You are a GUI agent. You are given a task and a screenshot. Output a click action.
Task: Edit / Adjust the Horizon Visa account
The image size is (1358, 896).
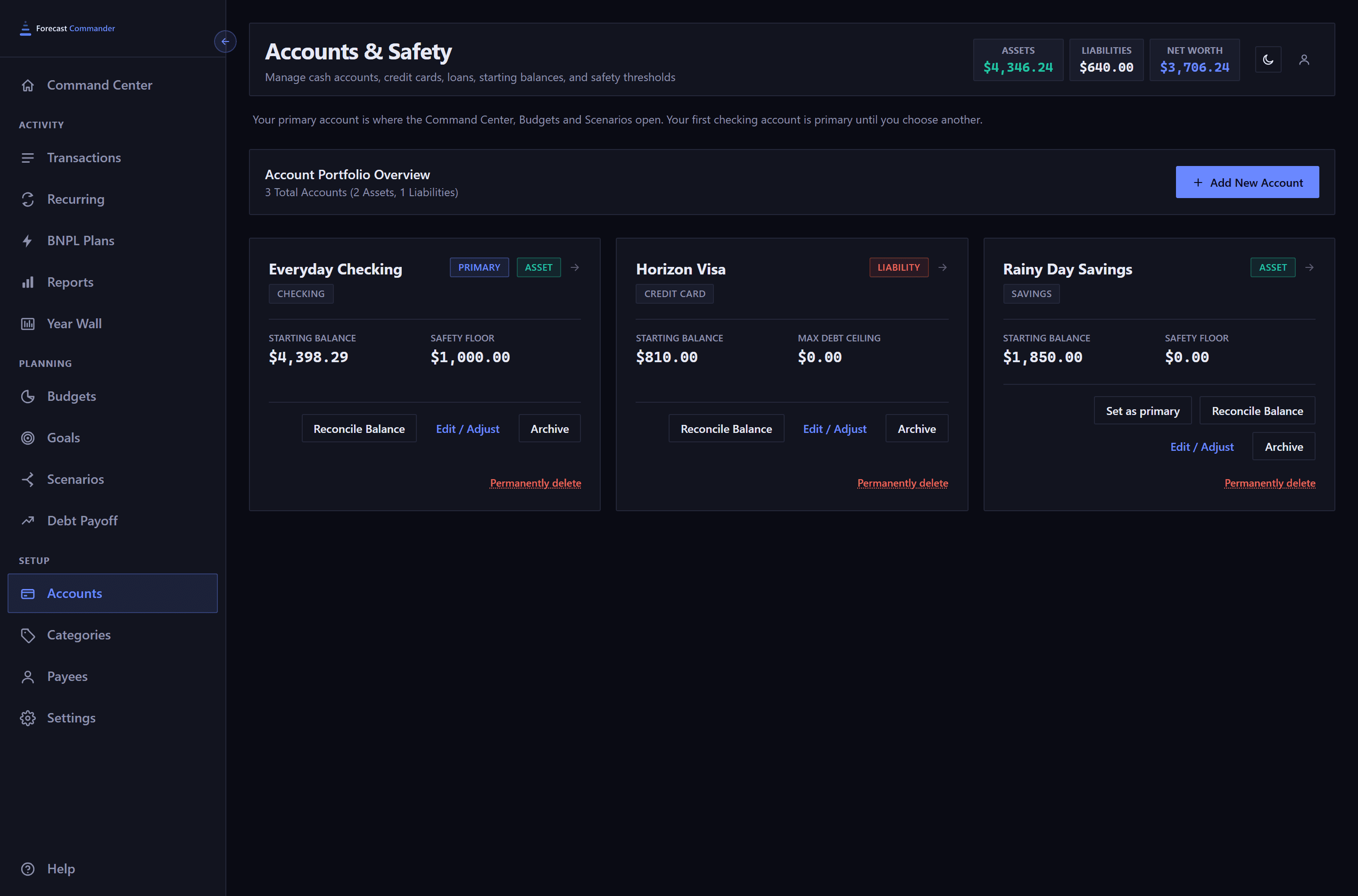pos(835,429)
